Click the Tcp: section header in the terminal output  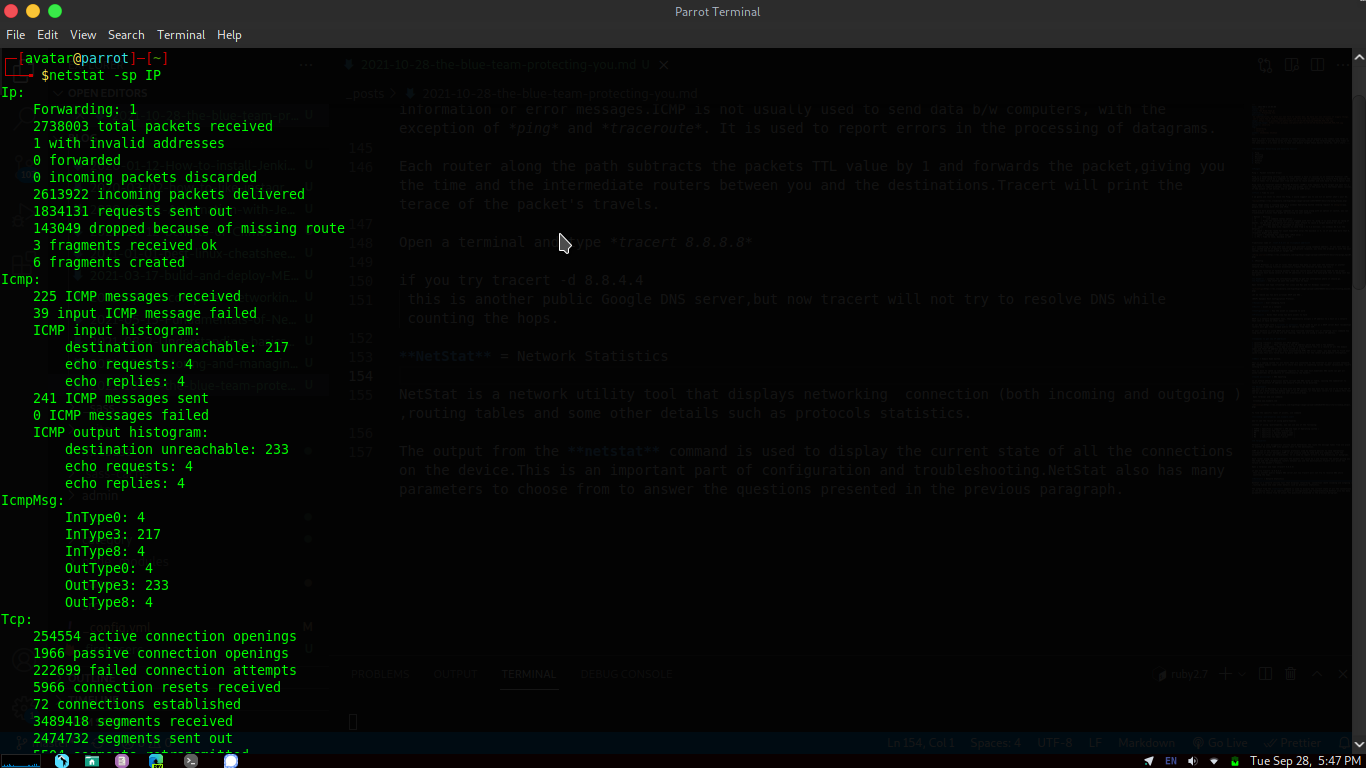coord(17,619)
